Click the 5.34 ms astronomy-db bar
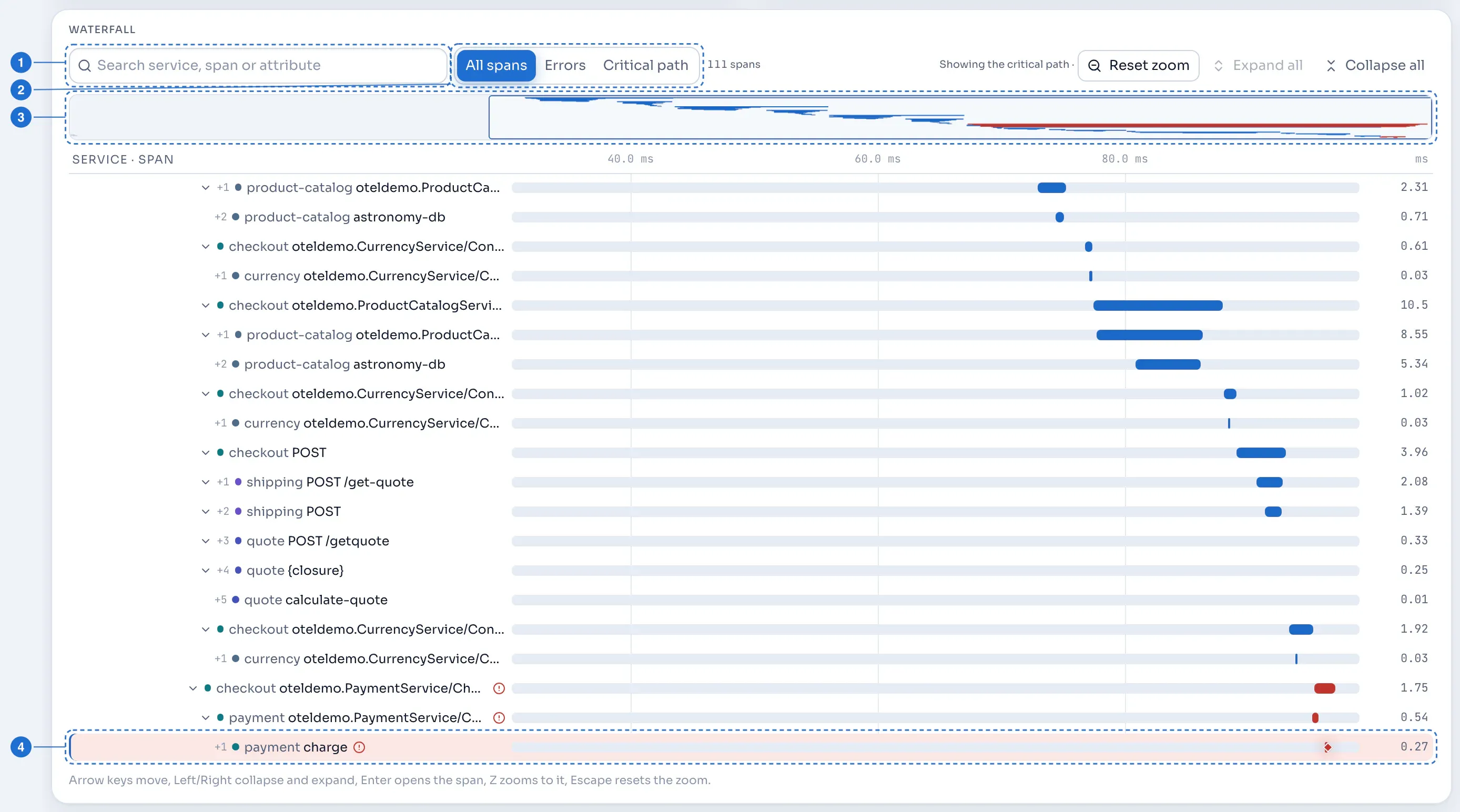 coord(1168,364)
